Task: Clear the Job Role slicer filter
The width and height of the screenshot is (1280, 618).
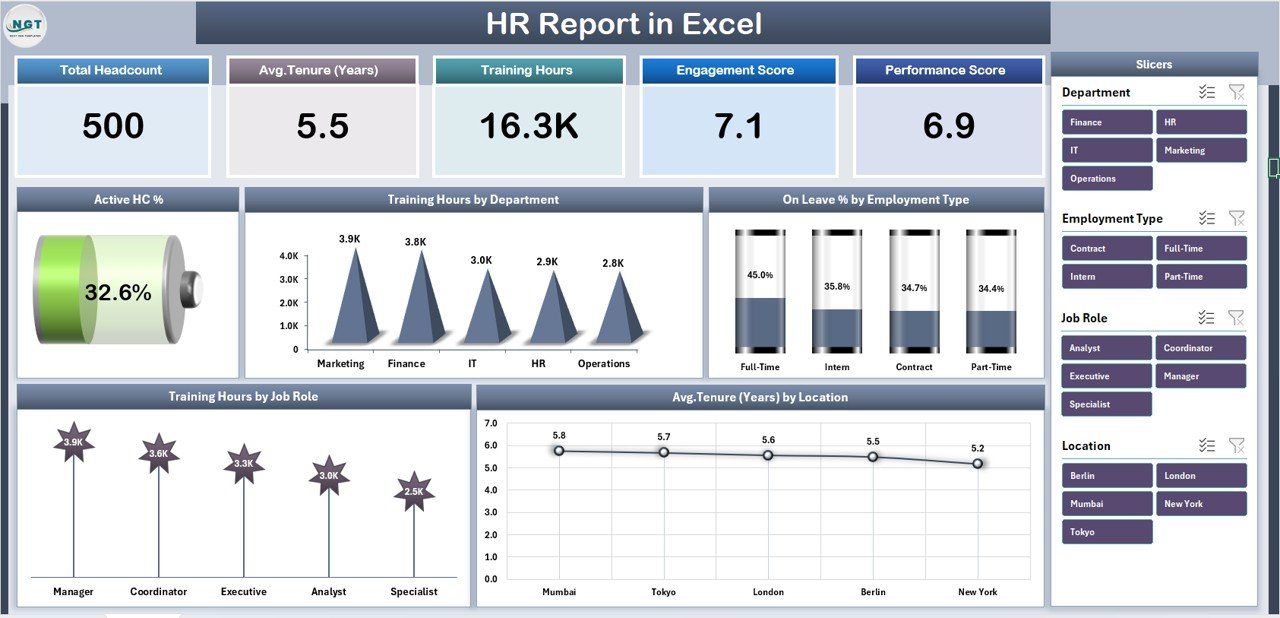Action: (1237, 317)
